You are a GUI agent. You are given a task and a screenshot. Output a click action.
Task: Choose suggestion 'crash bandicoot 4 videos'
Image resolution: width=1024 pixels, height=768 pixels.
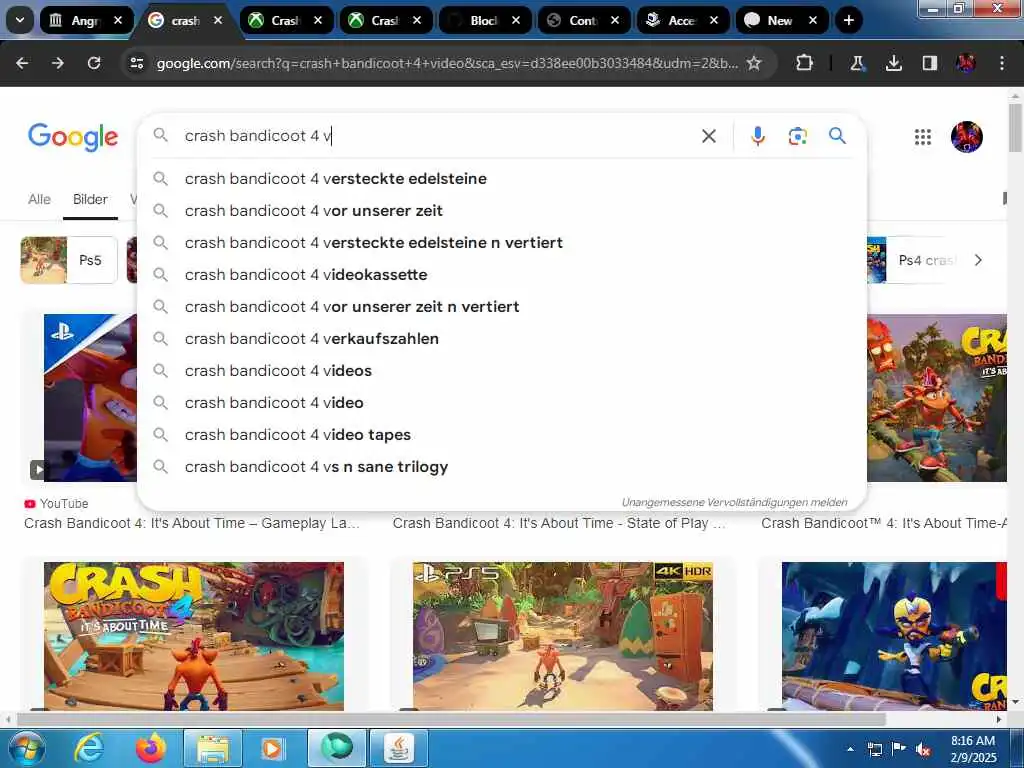pos(503,370)
